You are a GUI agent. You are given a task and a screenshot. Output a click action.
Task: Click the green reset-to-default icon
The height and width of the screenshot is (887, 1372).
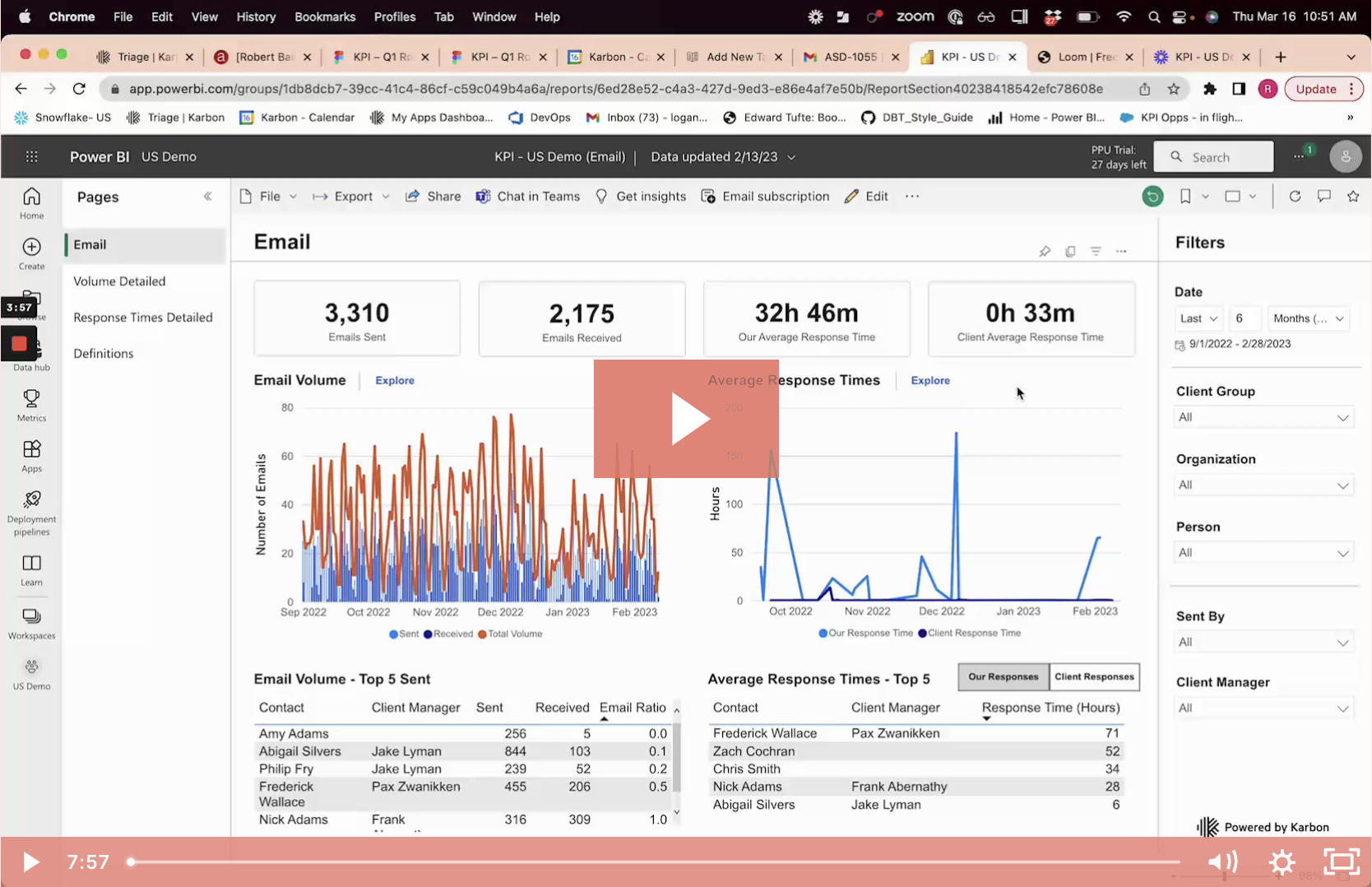[x=1153, y=197]
